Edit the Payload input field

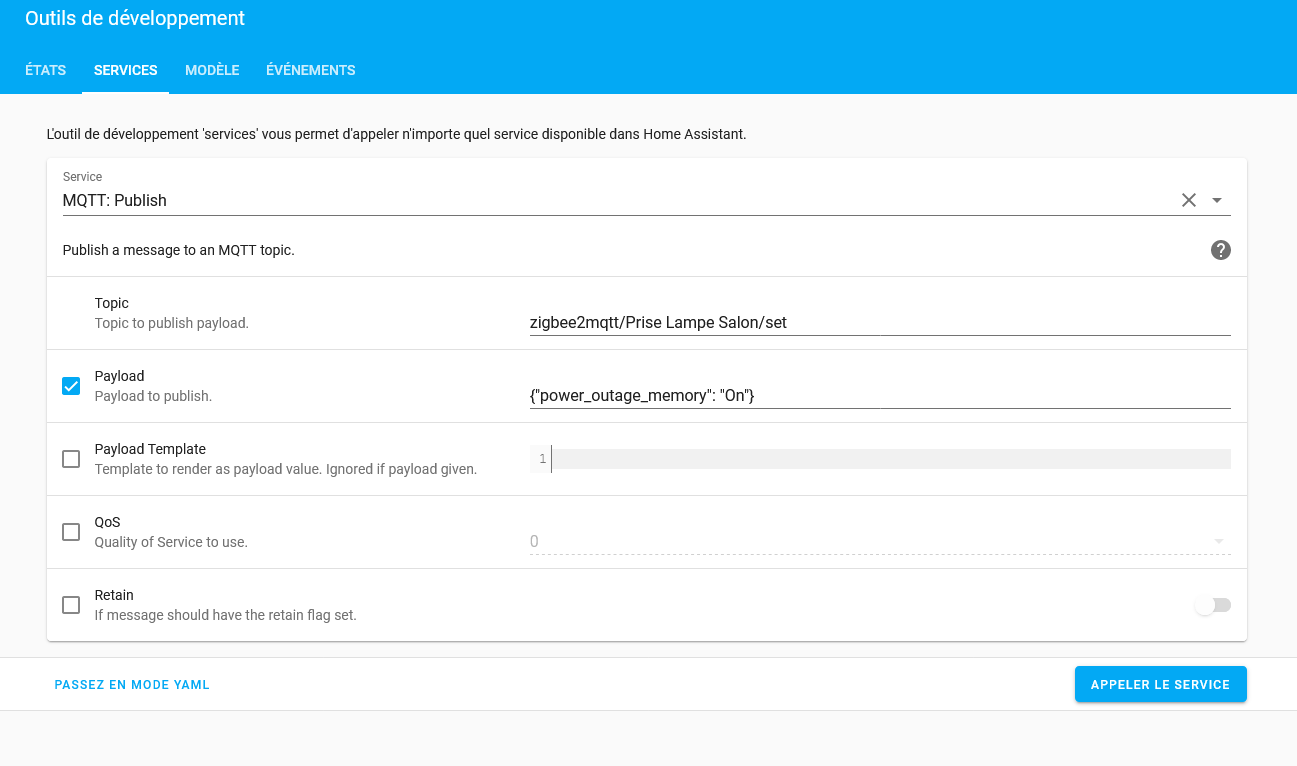point(880,395)
